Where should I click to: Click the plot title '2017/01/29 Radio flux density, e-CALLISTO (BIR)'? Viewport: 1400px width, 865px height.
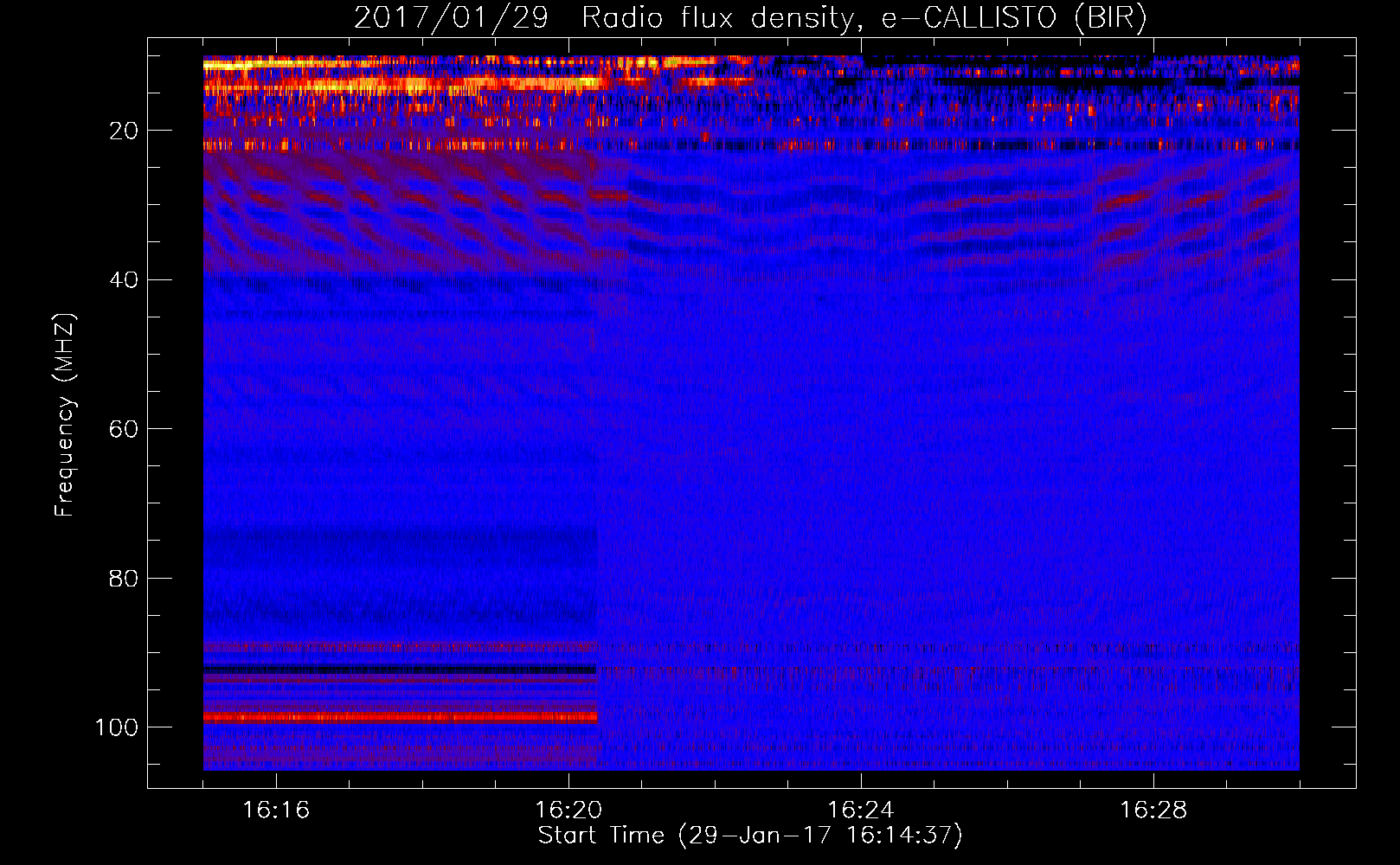click(750, 18)
